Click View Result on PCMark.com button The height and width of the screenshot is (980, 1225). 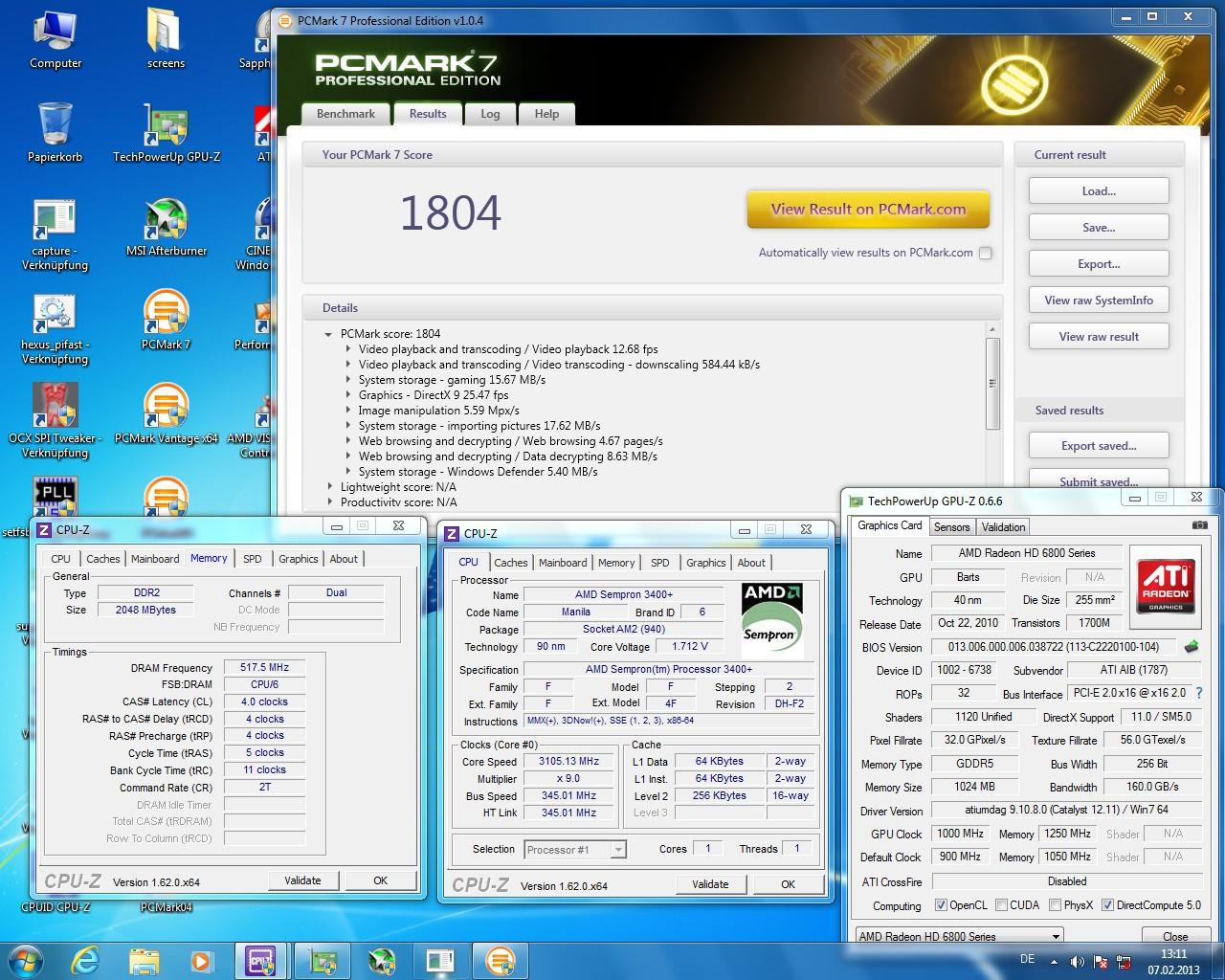(868, 209)
